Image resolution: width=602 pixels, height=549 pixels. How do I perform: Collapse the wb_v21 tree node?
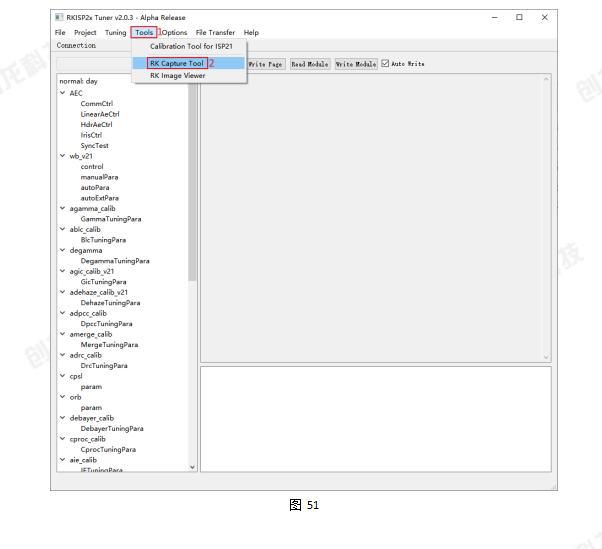click(63, 156)
